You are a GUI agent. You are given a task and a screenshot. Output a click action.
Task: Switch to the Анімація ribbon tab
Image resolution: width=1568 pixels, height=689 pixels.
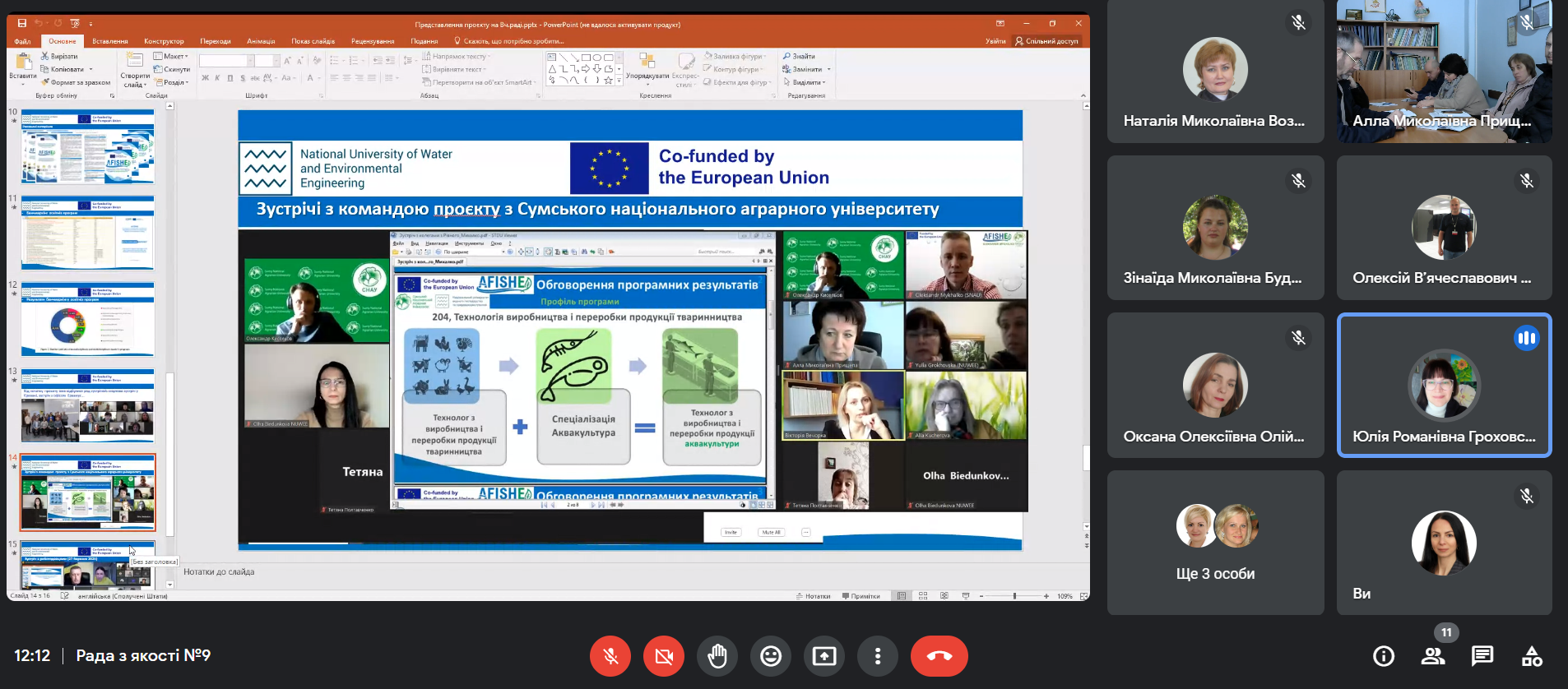click(261, 41)
